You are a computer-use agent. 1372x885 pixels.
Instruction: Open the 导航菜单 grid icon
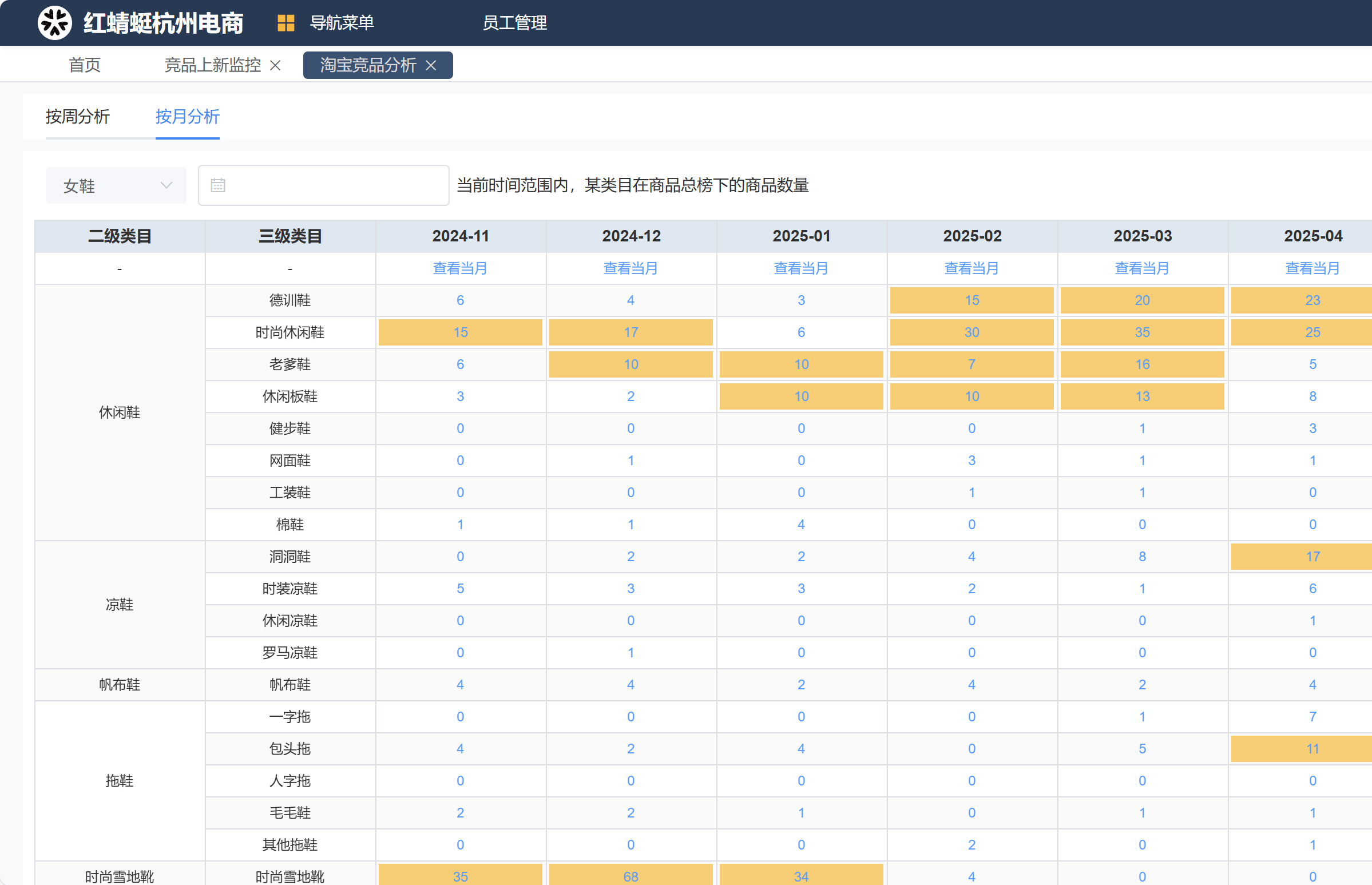point(285,23)
